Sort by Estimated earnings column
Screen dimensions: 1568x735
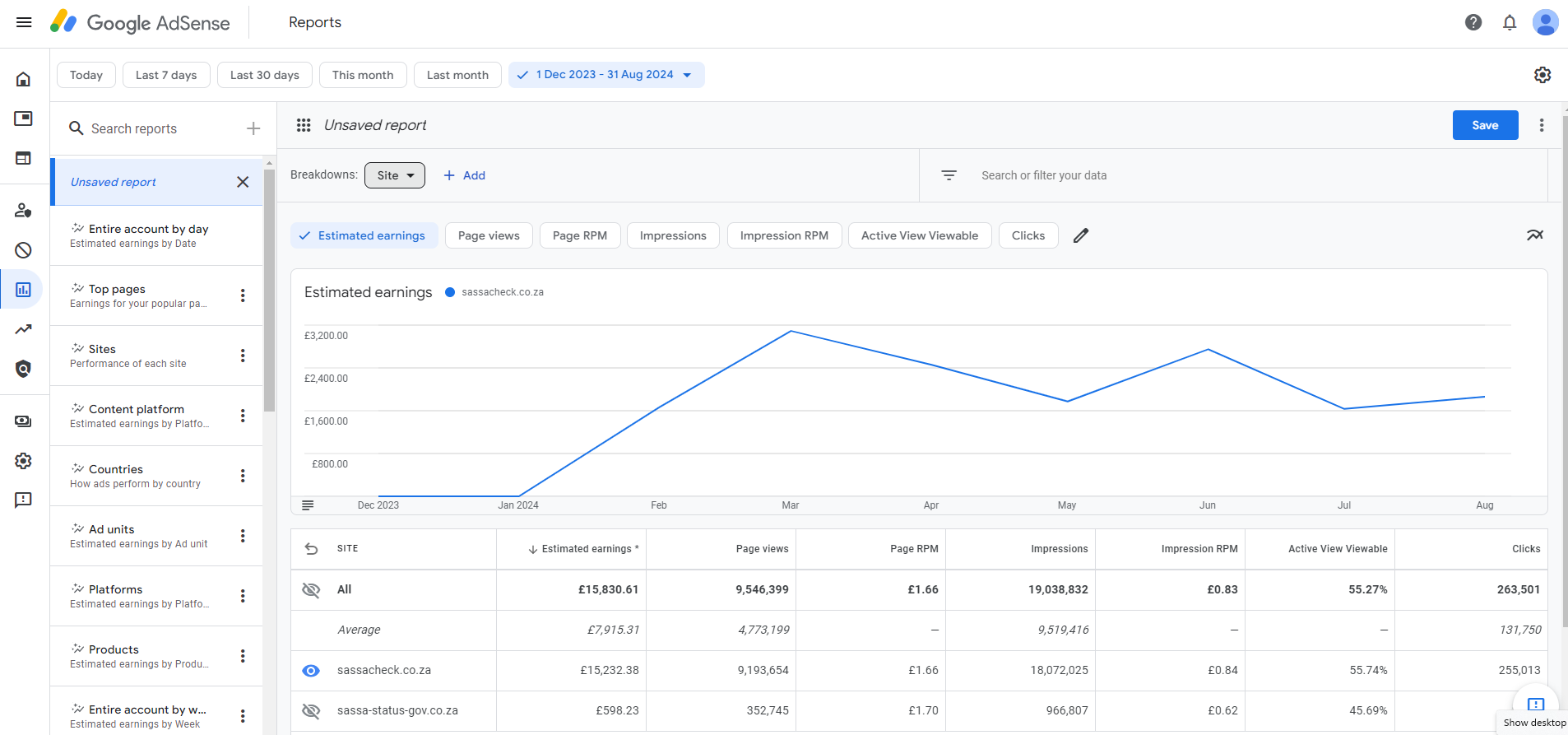[x=583, y=549]
